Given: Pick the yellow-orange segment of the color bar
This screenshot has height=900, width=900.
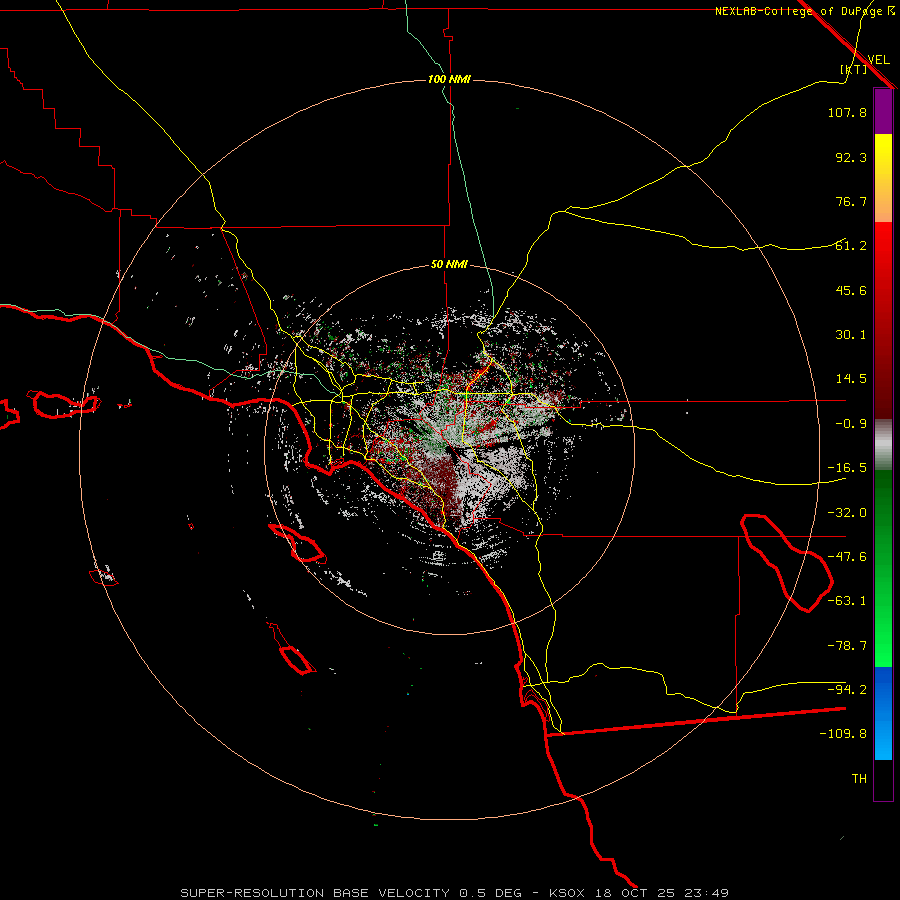Looking at the screenshot, I should tap(883, 178).
